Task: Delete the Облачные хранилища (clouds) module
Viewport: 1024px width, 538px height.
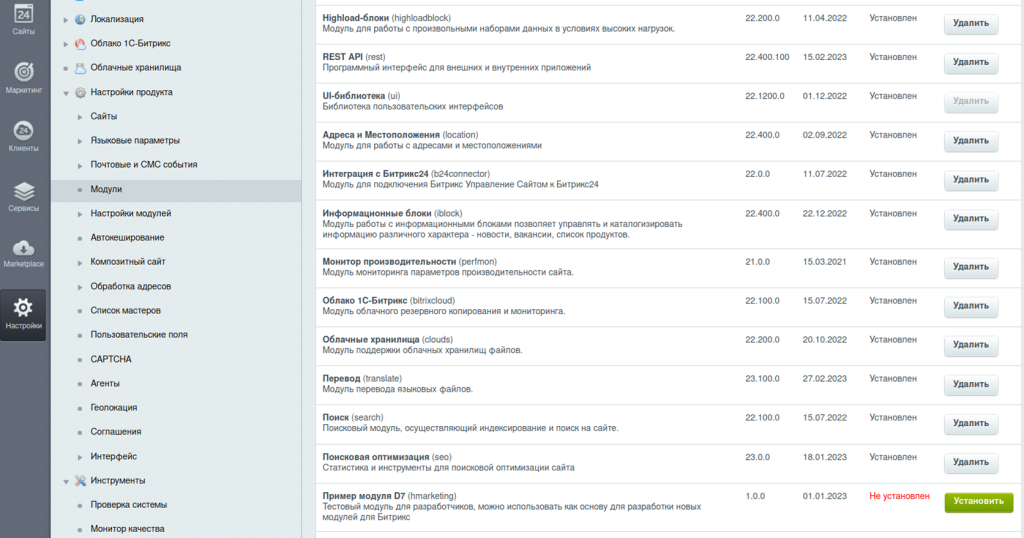Action: (x=970, y=345)
